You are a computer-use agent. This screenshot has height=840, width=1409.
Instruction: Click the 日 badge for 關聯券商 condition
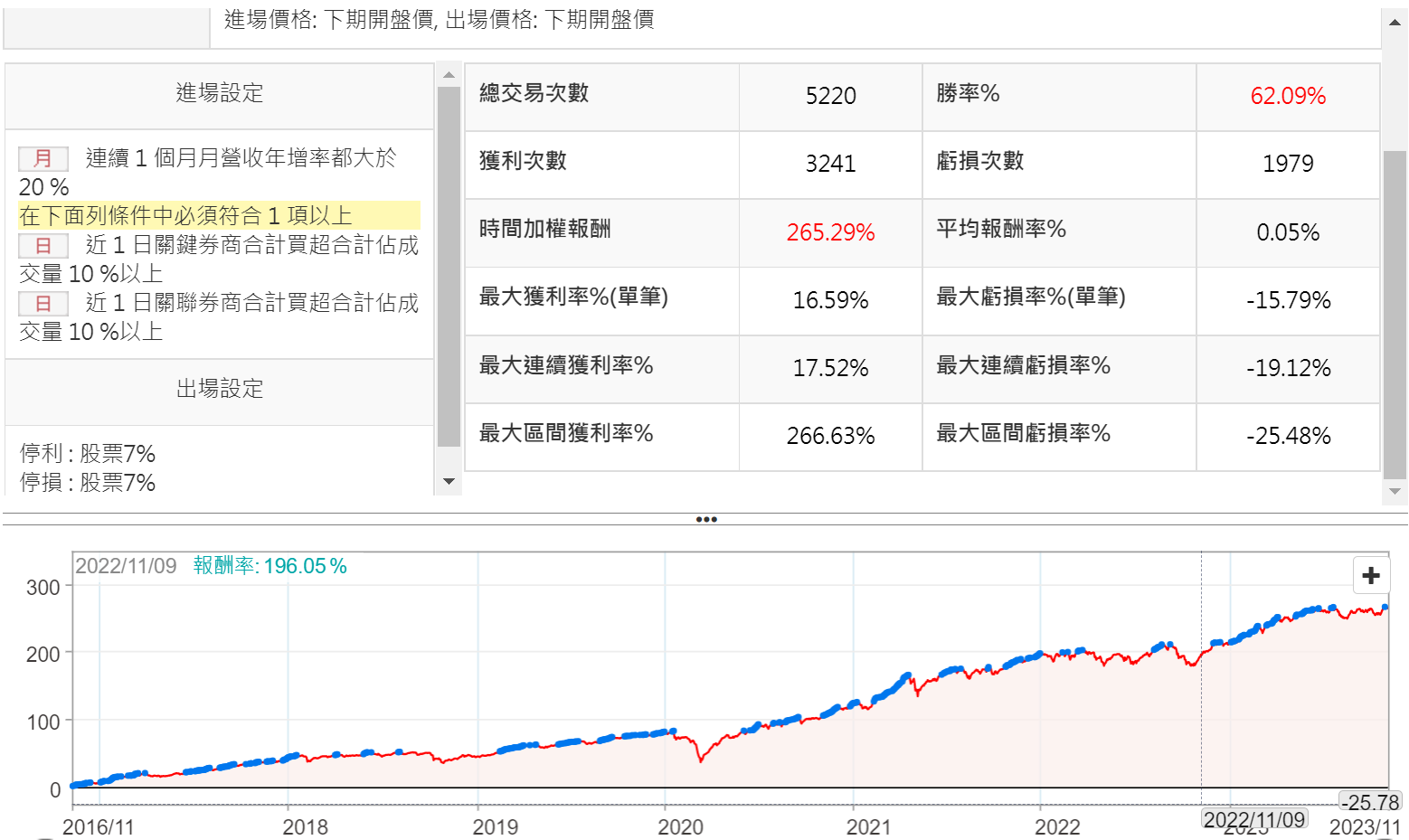(x=43, y=304)
